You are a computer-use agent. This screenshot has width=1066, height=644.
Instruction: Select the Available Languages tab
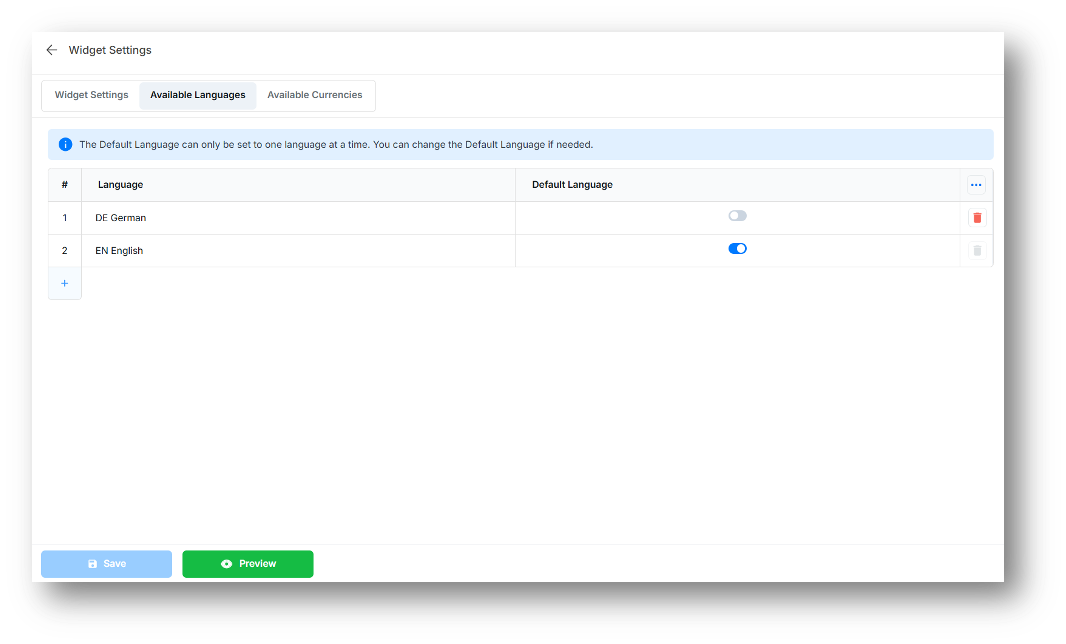pos(197,94)
